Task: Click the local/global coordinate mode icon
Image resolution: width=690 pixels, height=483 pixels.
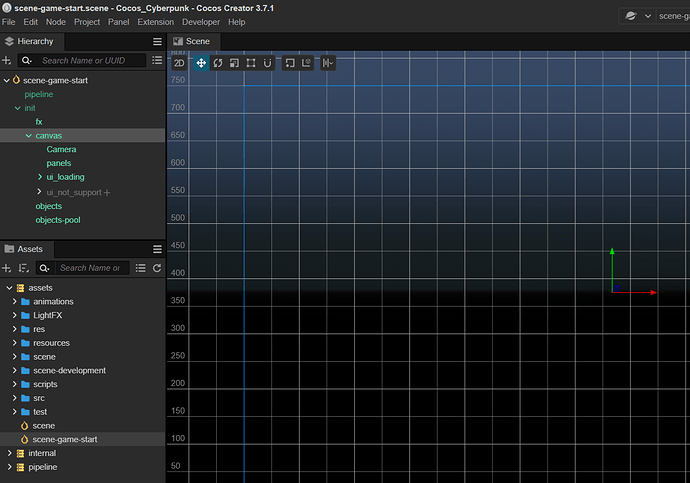Action: point(306,63)
